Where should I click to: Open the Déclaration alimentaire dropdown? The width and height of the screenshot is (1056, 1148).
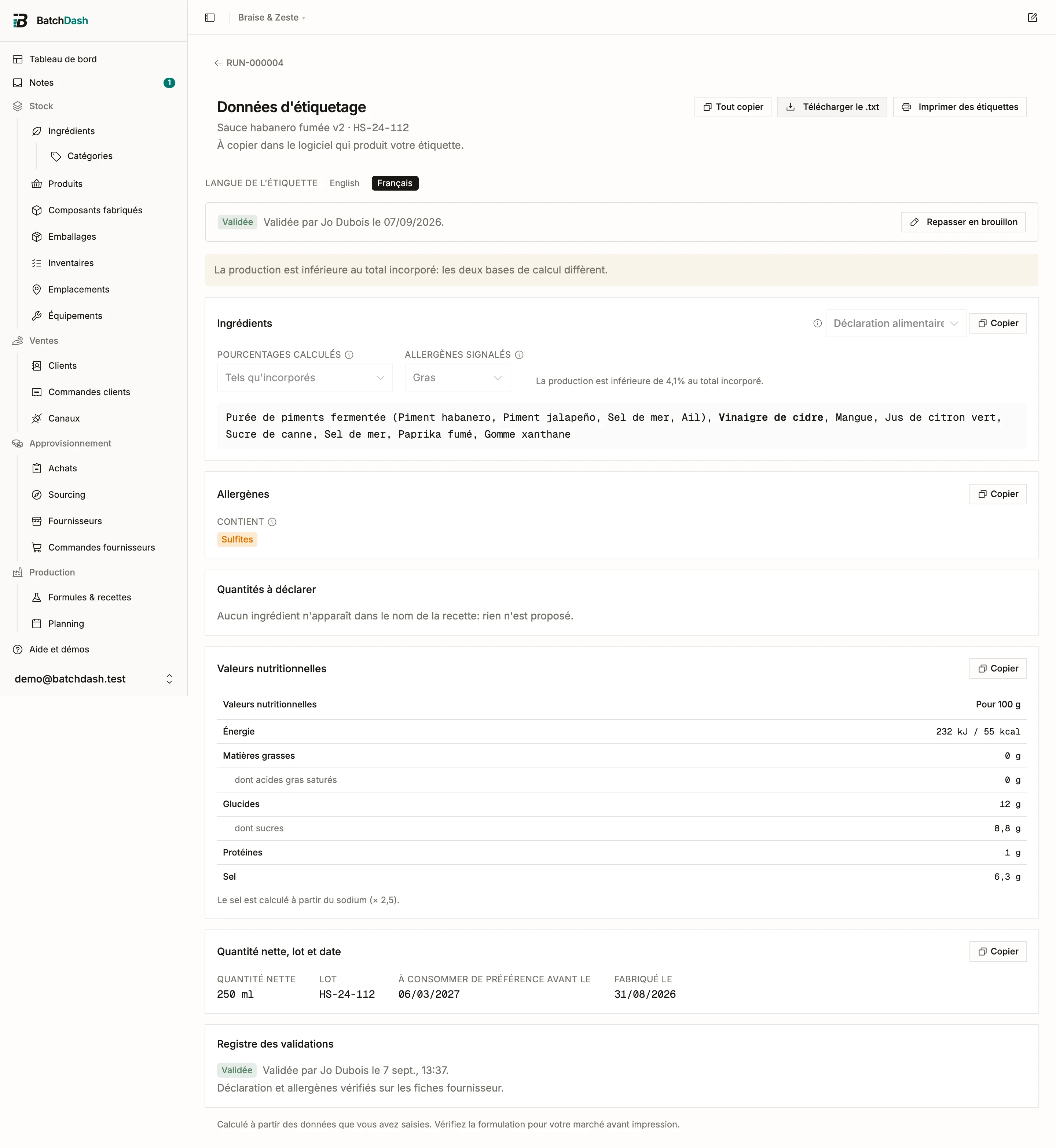(895, 323)
